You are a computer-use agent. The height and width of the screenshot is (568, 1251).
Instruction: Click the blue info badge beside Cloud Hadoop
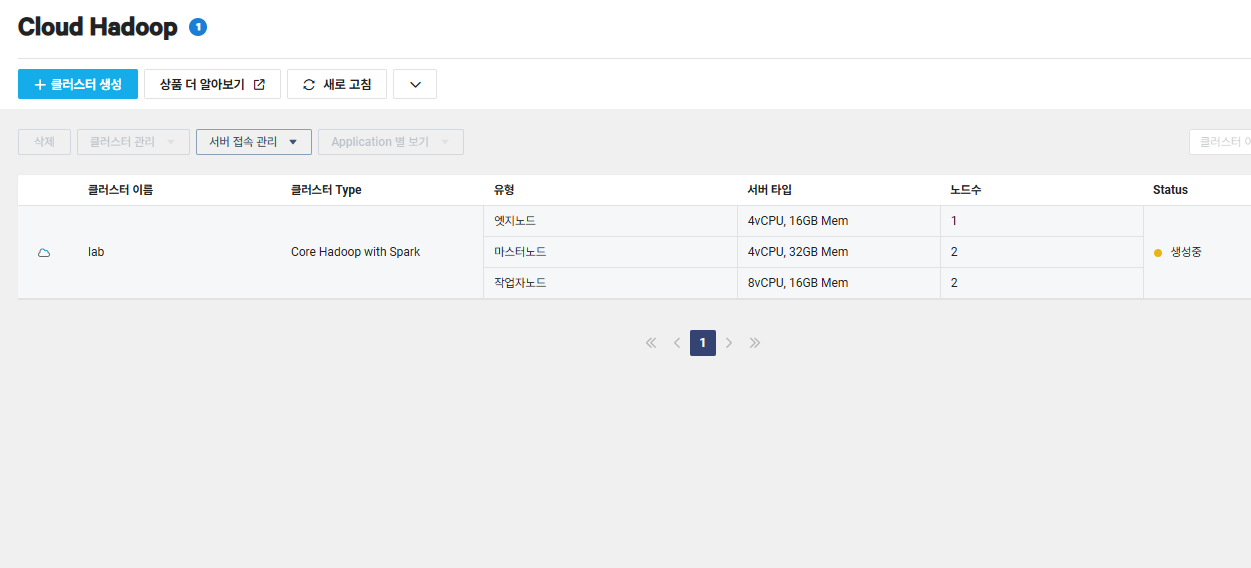(x=198, y=27)
